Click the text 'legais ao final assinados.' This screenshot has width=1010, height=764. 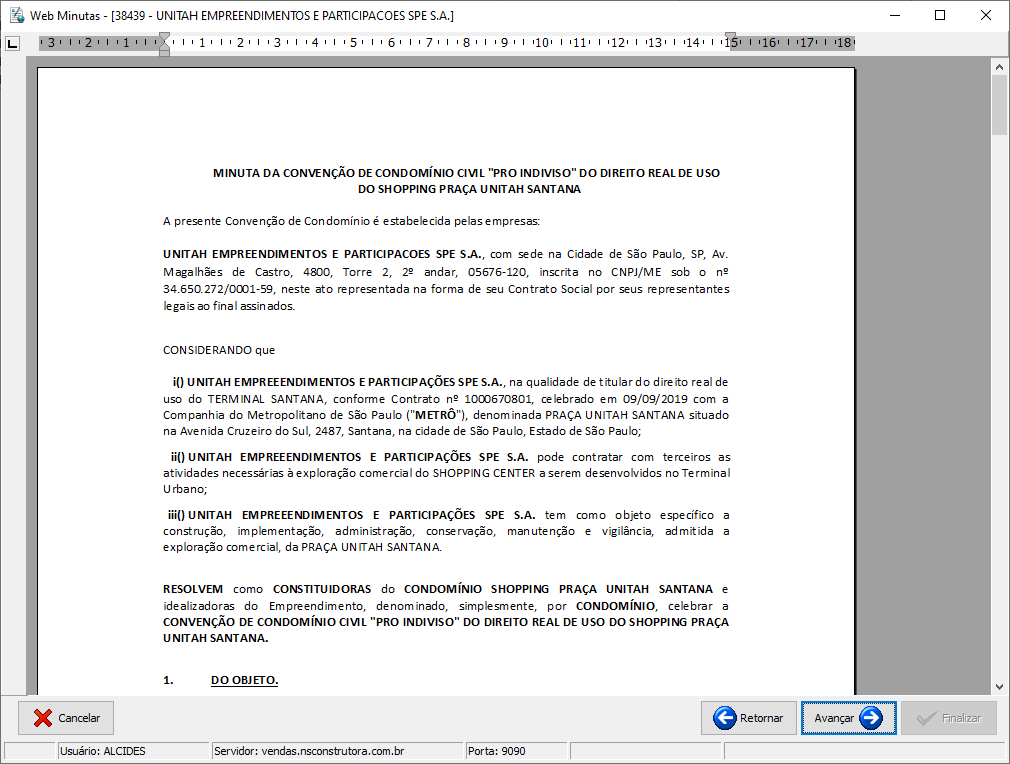pyautogui.click(x=229, y=306)
